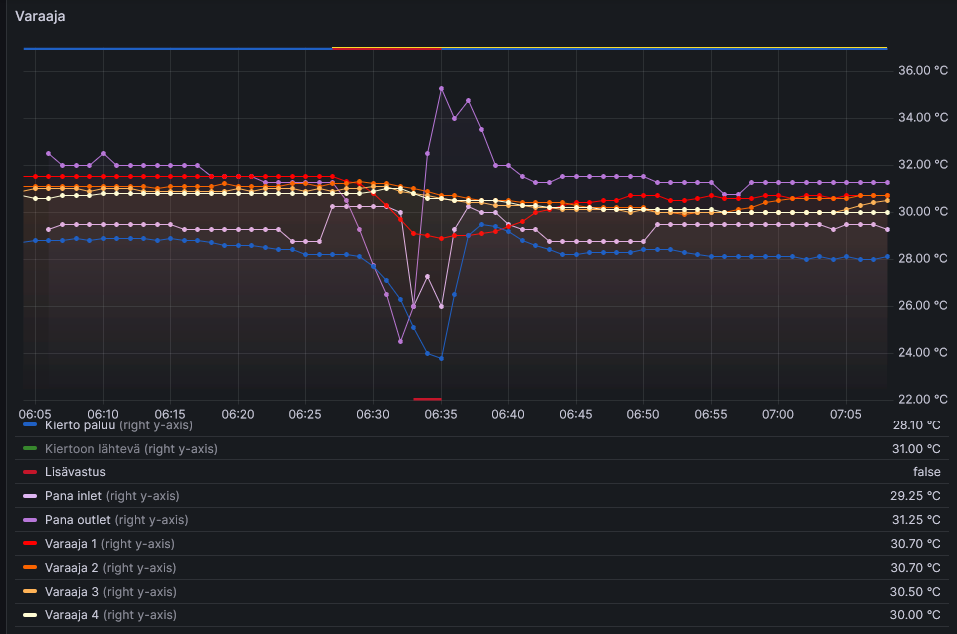
Task: Toggle the Varaaja 4 legend label
Action: [x=72, y=615]
